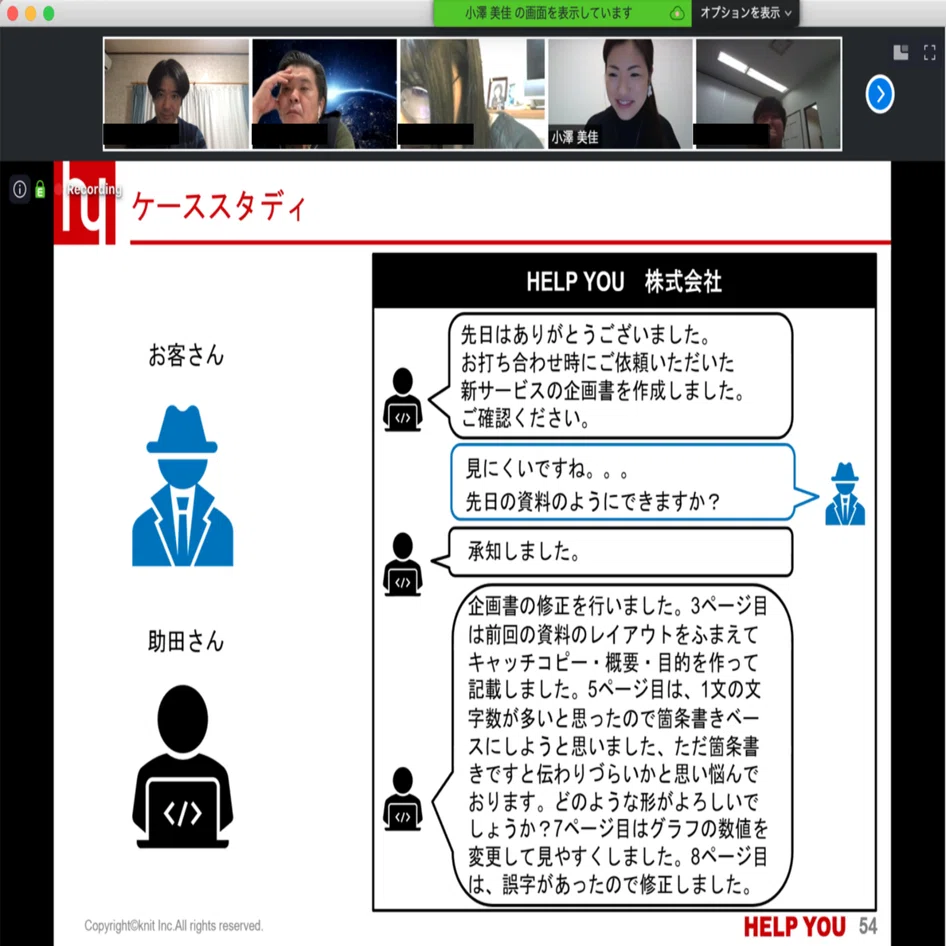Click the HELP YOU 株式会社 header
Viewport: 946px width, 946px height.
click(x=624, y=281)
